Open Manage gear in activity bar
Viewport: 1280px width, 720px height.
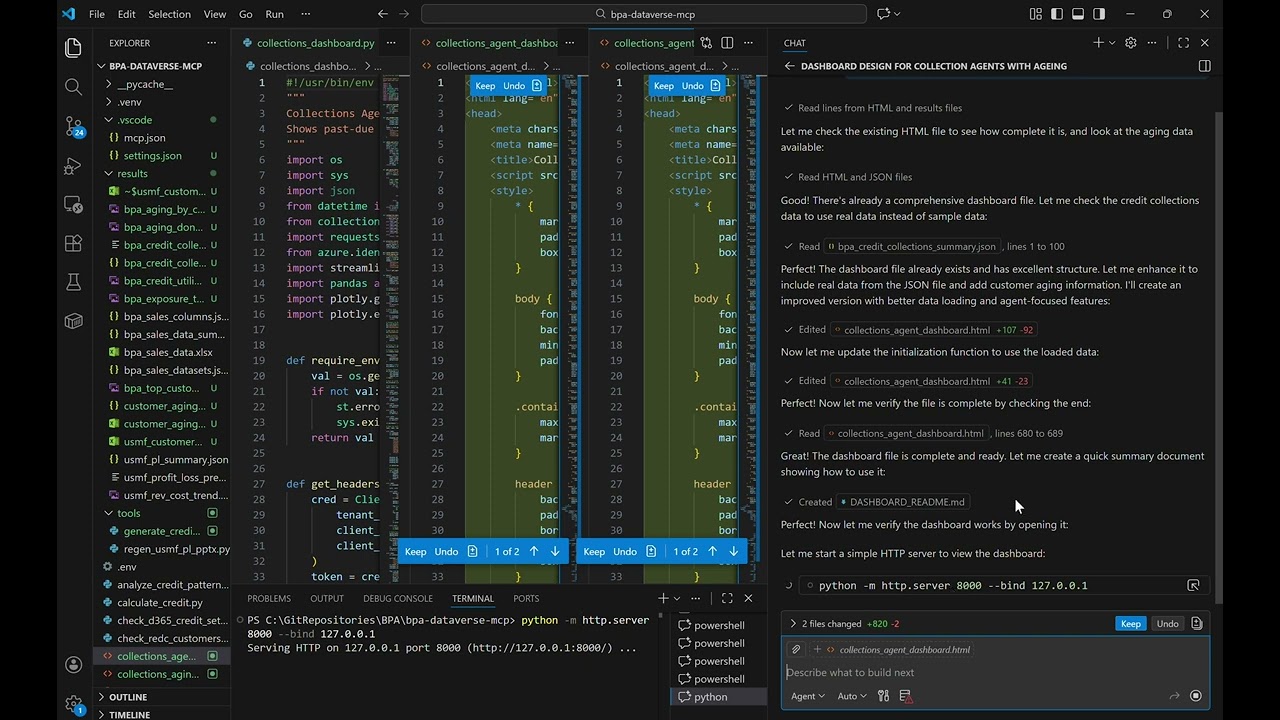coord(73,704)
